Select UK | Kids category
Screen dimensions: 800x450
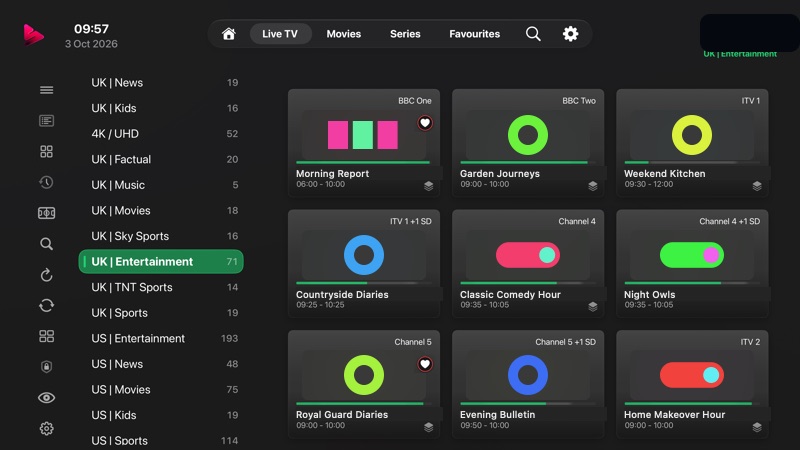click(x=161, y=108)
